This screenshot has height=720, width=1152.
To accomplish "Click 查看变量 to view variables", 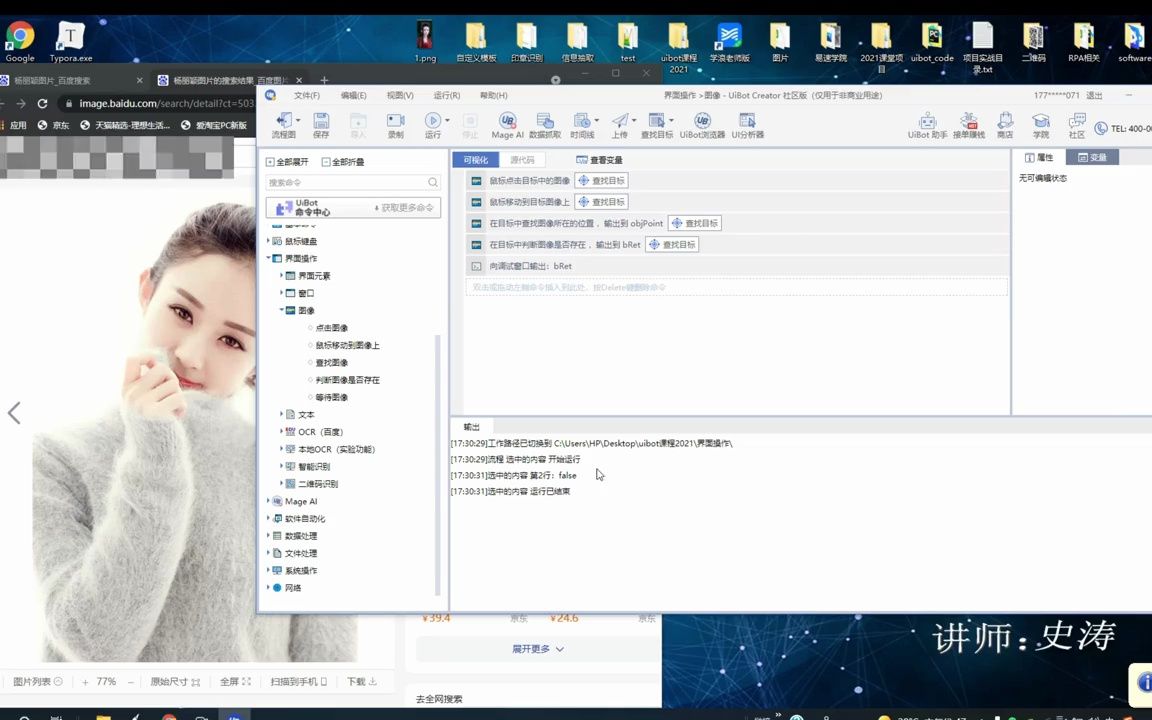I will coord(600,159).
